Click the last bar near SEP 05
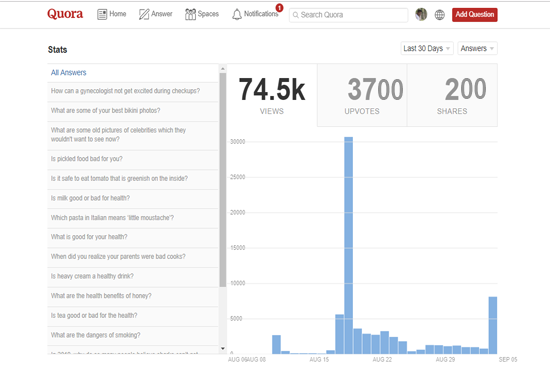The image size is (550, 370). coord(493,325)
